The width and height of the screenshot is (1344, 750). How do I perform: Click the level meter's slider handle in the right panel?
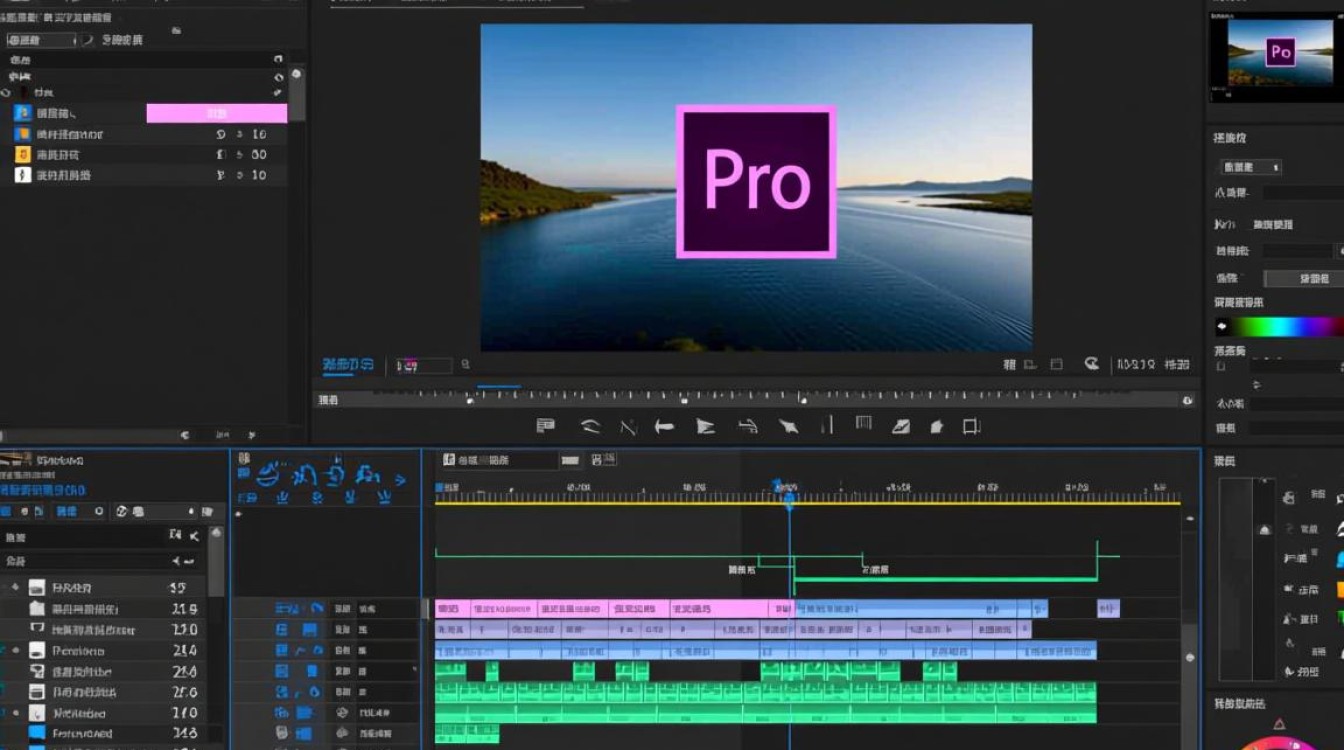tap(1264, 530)
